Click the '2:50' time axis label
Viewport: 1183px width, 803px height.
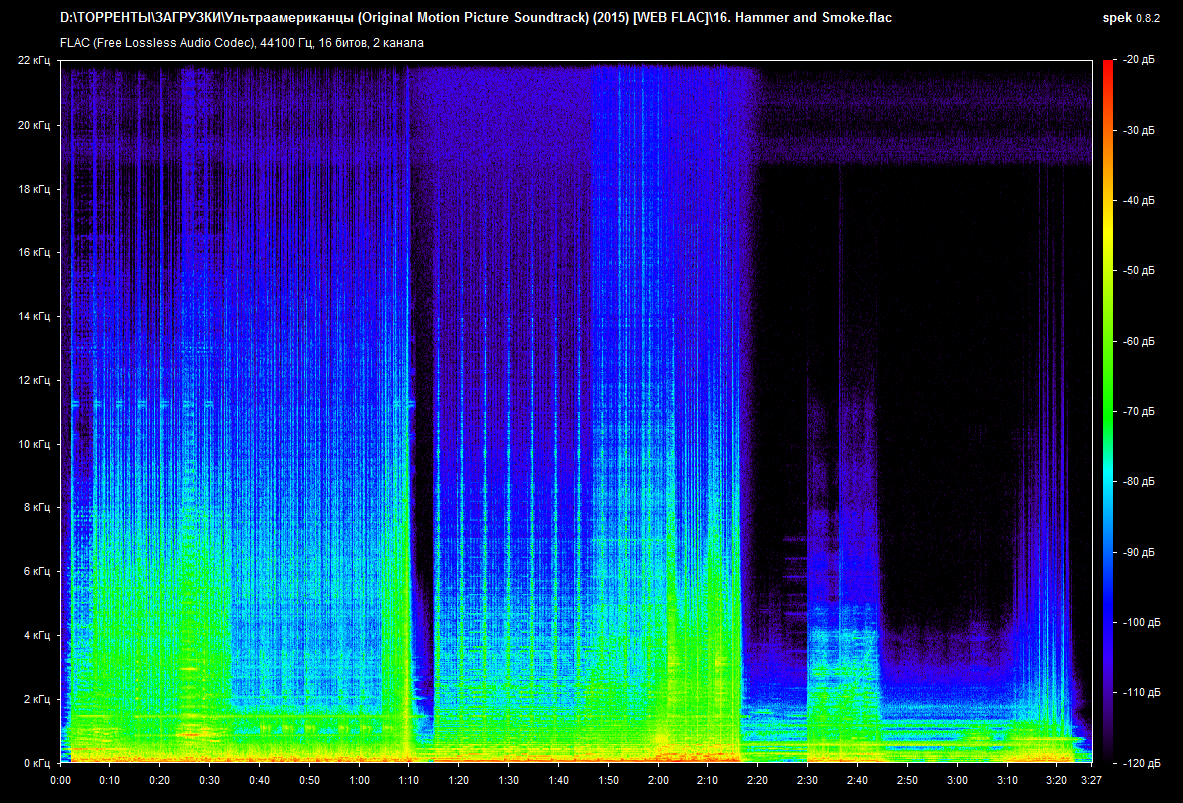coord(908,780)
